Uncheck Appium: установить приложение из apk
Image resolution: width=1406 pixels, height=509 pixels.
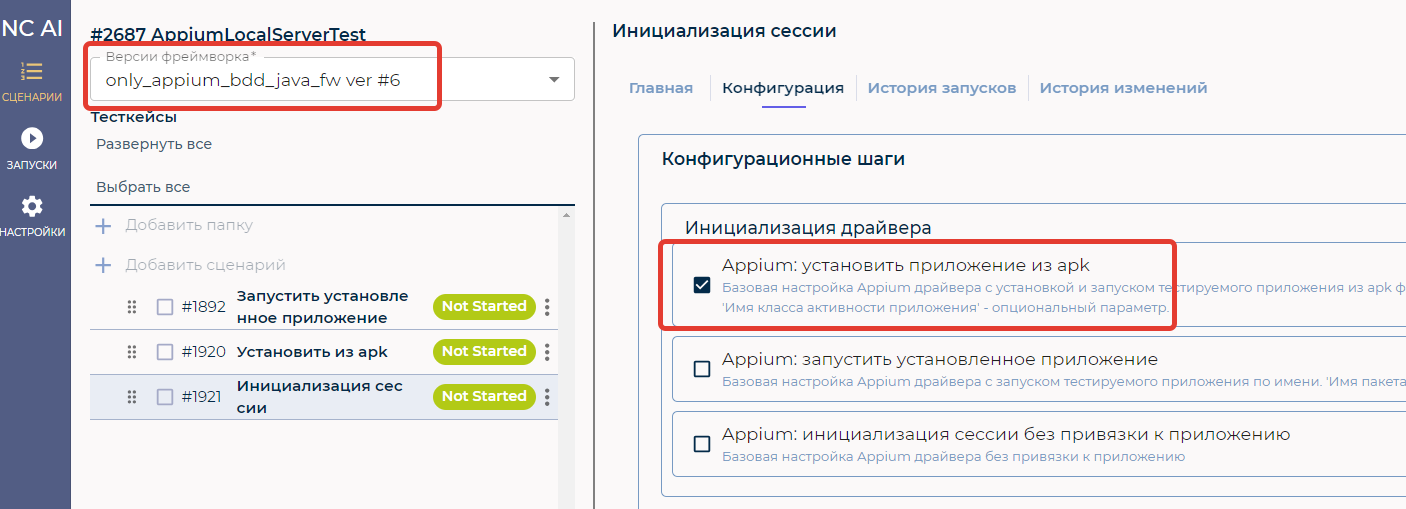click(x=702, y=285)
